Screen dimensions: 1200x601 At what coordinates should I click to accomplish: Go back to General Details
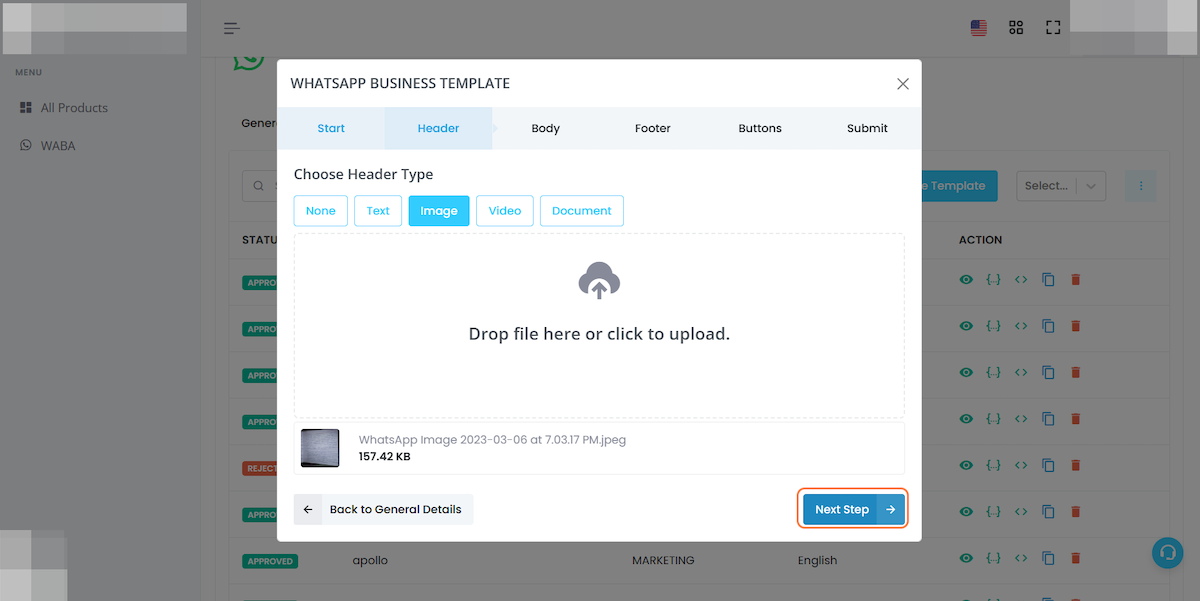coord(383,509)
